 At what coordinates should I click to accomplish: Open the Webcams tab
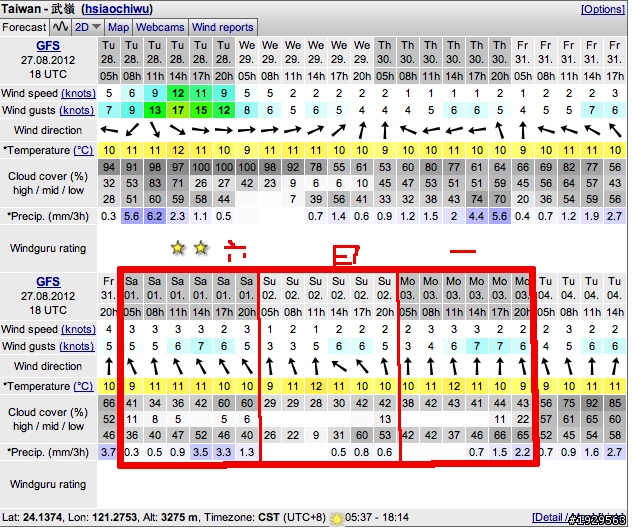click(x=160, y=27)
